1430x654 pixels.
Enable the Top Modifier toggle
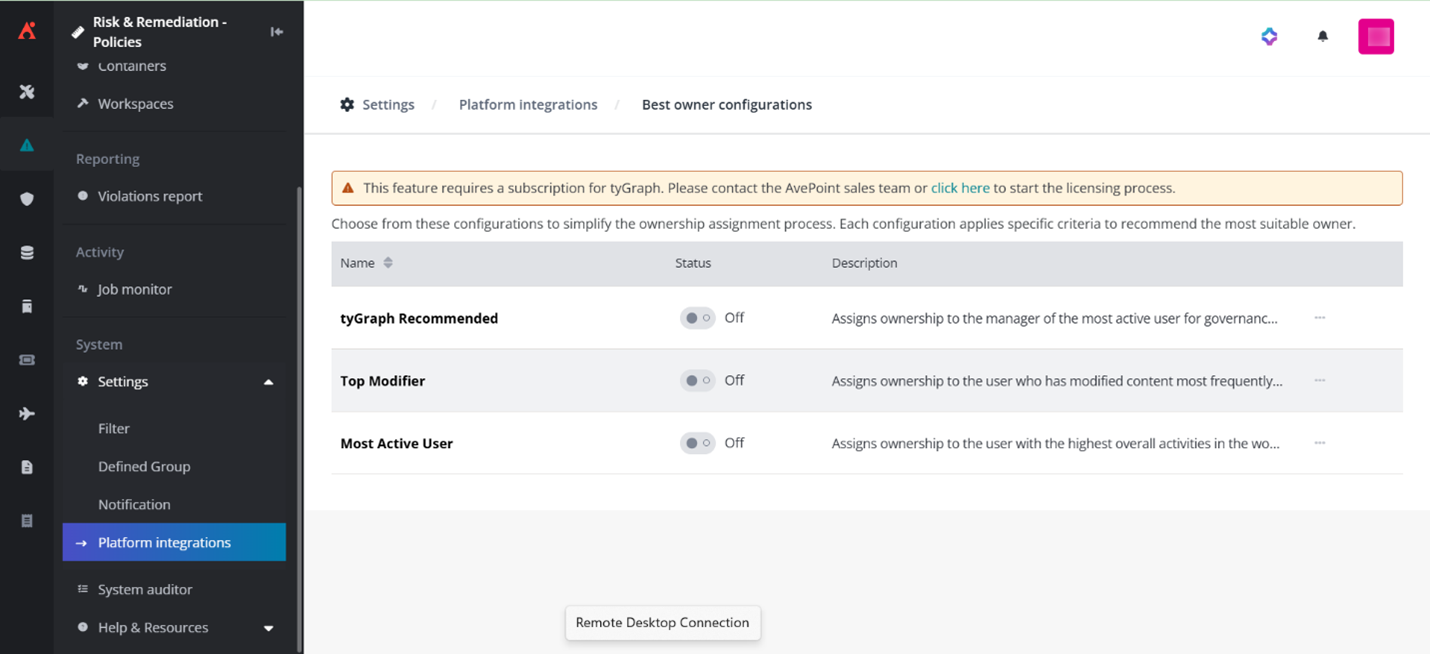[x=697, y=381]
